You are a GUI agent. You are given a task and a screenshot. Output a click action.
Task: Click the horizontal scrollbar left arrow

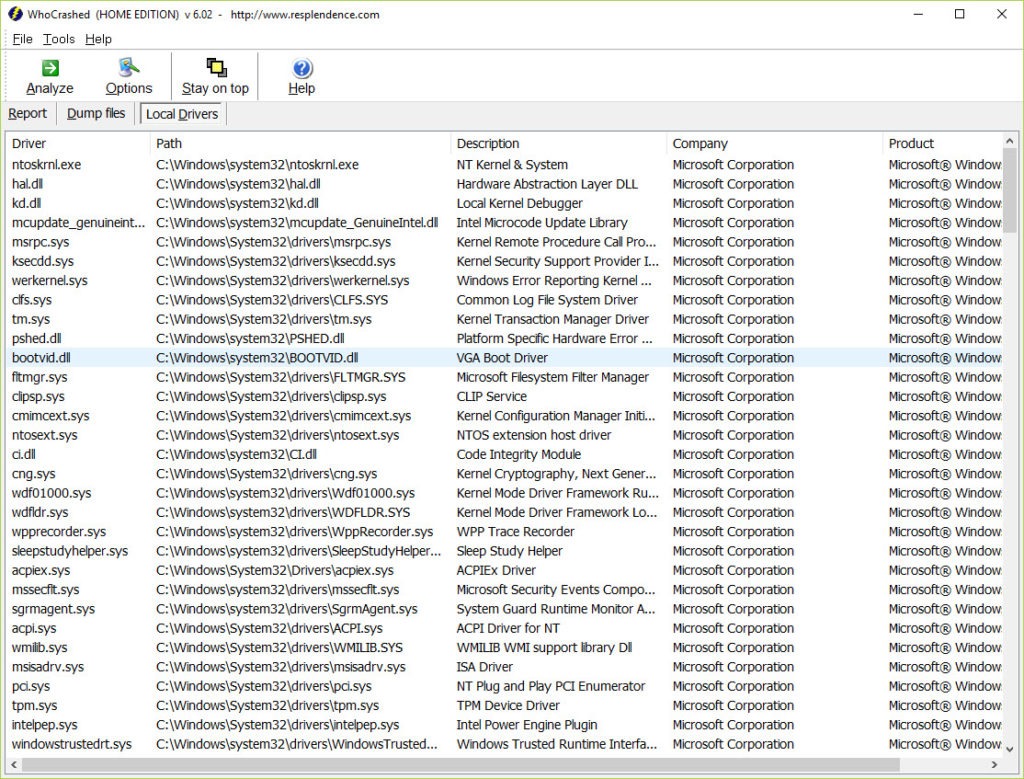coord(14,764)
